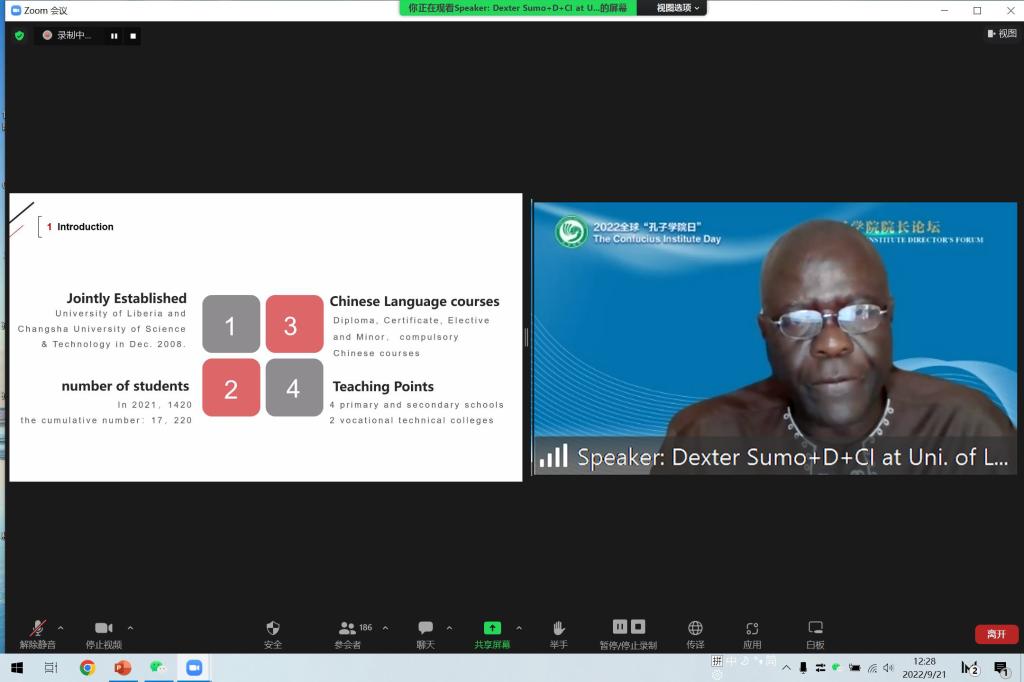Screen dimensions: 1024x682
Task: Expand video options arrow next to camera
Action: [x=130, y=628]
